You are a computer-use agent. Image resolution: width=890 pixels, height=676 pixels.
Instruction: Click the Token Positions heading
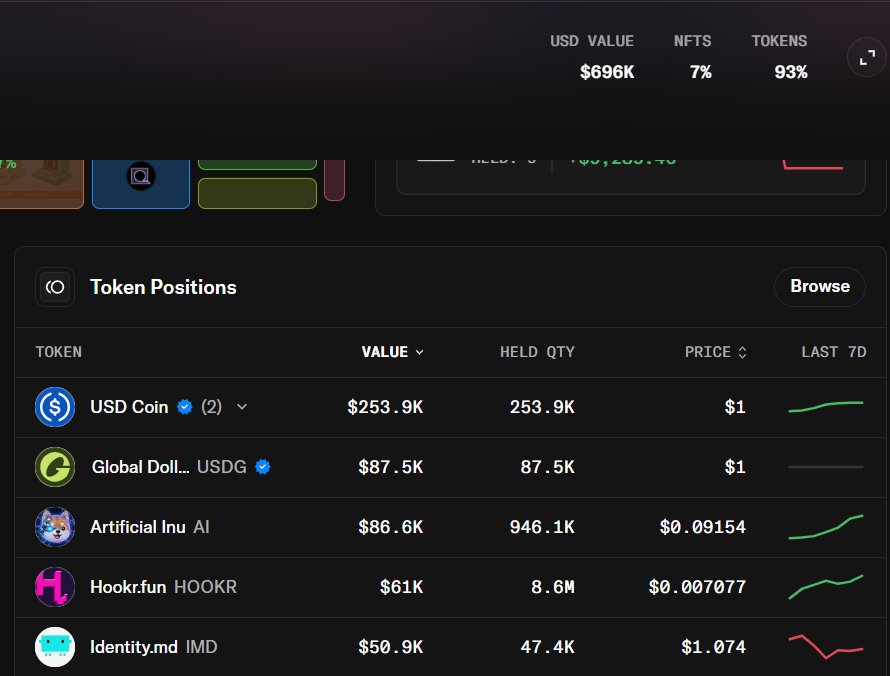163,287
